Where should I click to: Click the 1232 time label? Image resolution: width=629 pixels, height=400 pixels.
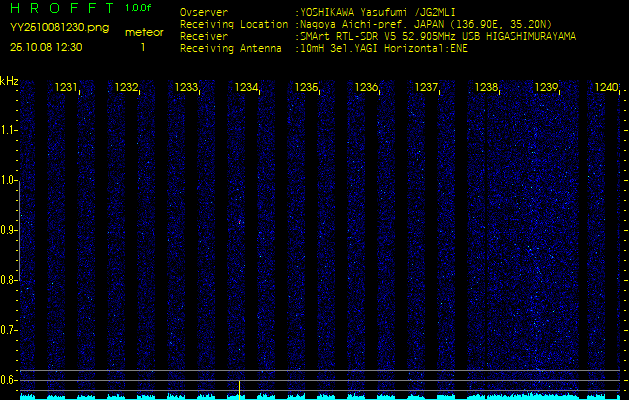(126, 87)
